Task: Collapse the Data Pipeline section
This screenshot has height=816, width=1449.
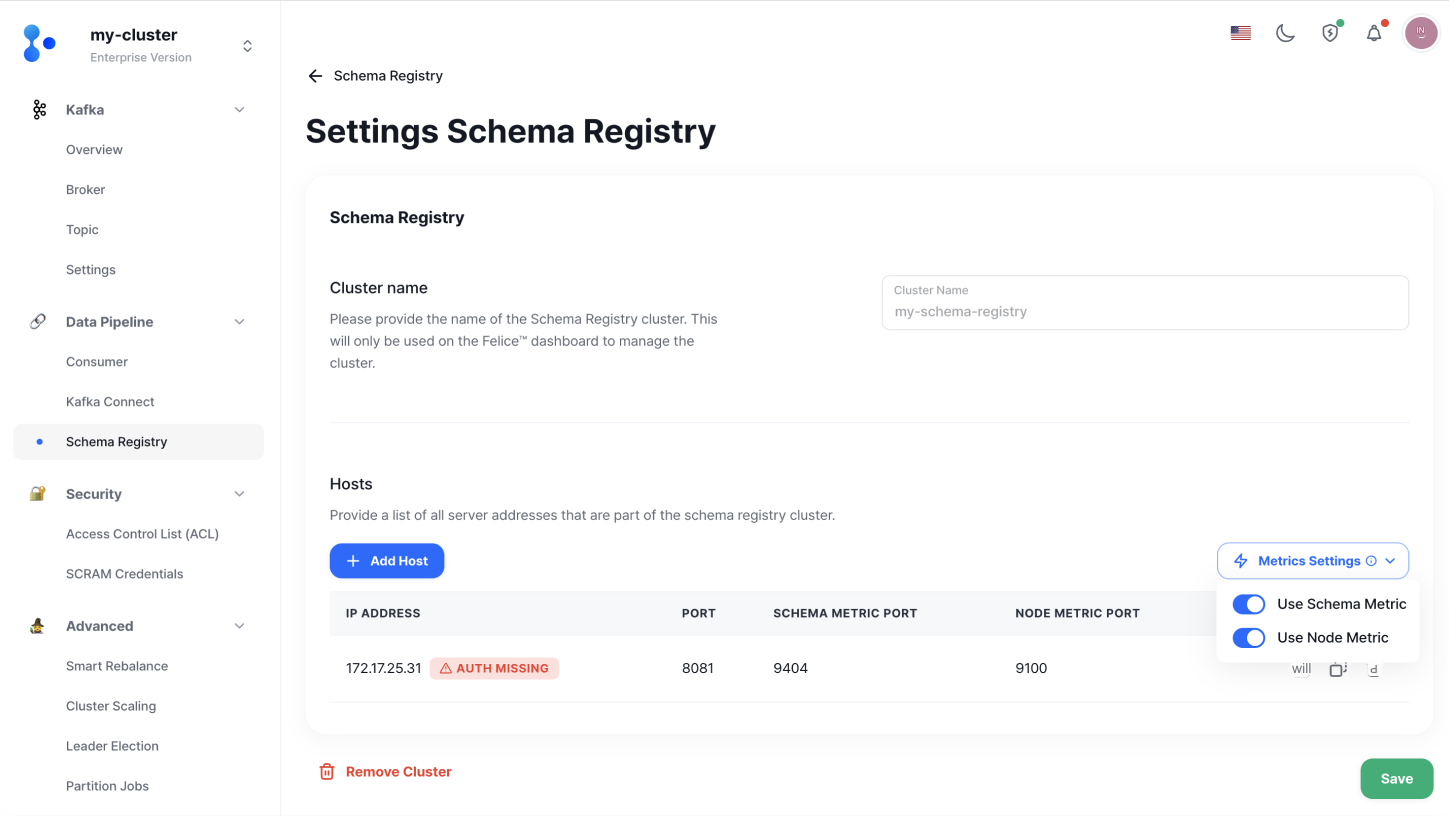Action: (x=239, y=321)
